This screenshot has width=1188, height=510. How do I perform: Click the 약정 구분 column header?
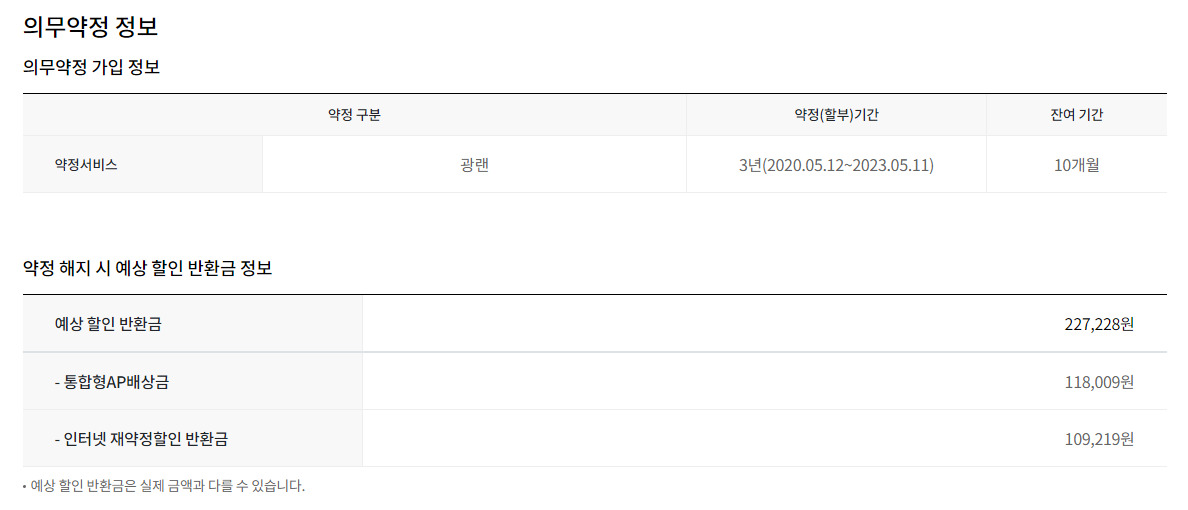point(354,115)
